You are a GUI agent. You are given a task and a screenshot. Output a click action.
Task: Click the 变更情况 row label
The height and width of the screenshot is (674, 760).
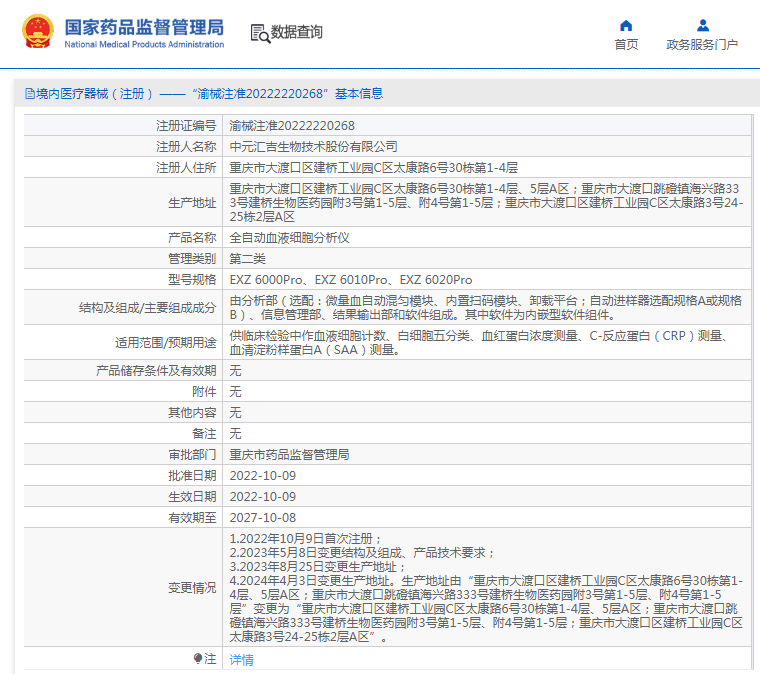[192, 588]
